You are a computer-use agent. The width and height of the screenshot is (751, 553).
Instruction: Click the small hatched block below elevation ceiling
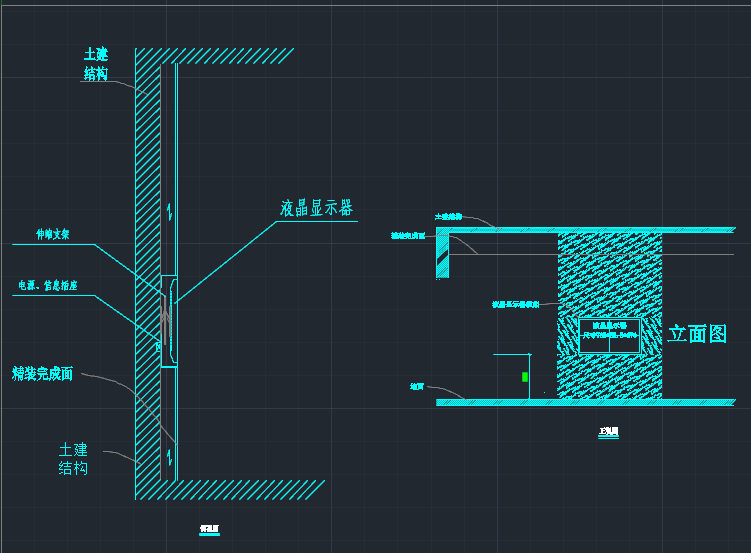point(443,256)
